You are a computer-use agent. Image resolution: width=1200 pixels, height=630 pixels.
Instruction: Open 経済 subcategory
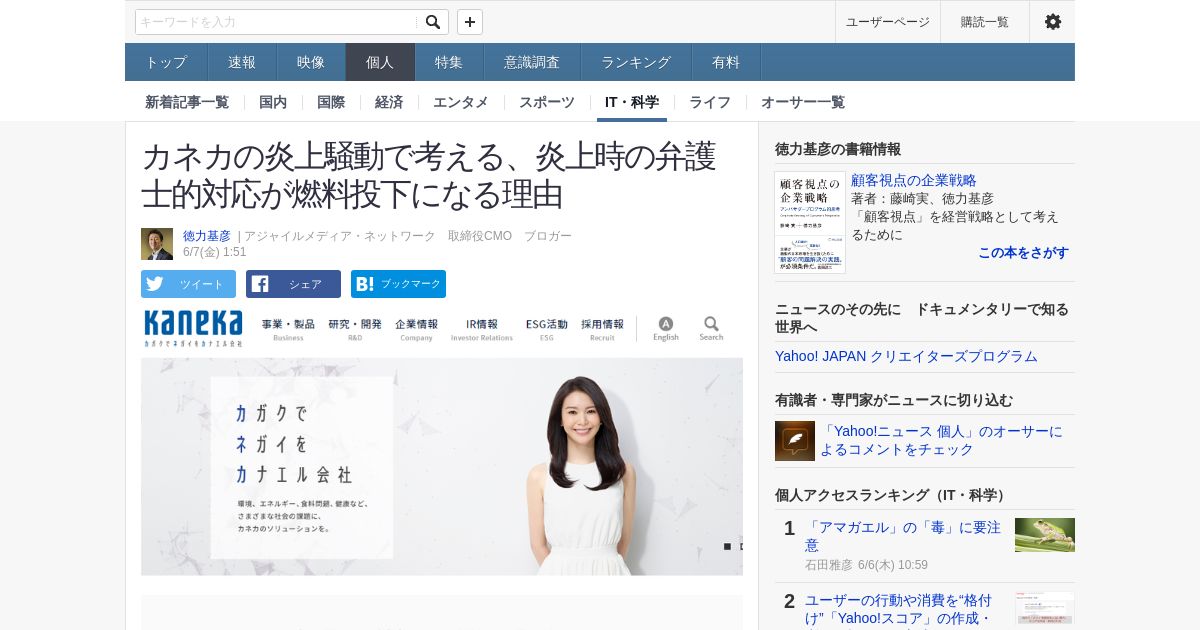point(389,102)
